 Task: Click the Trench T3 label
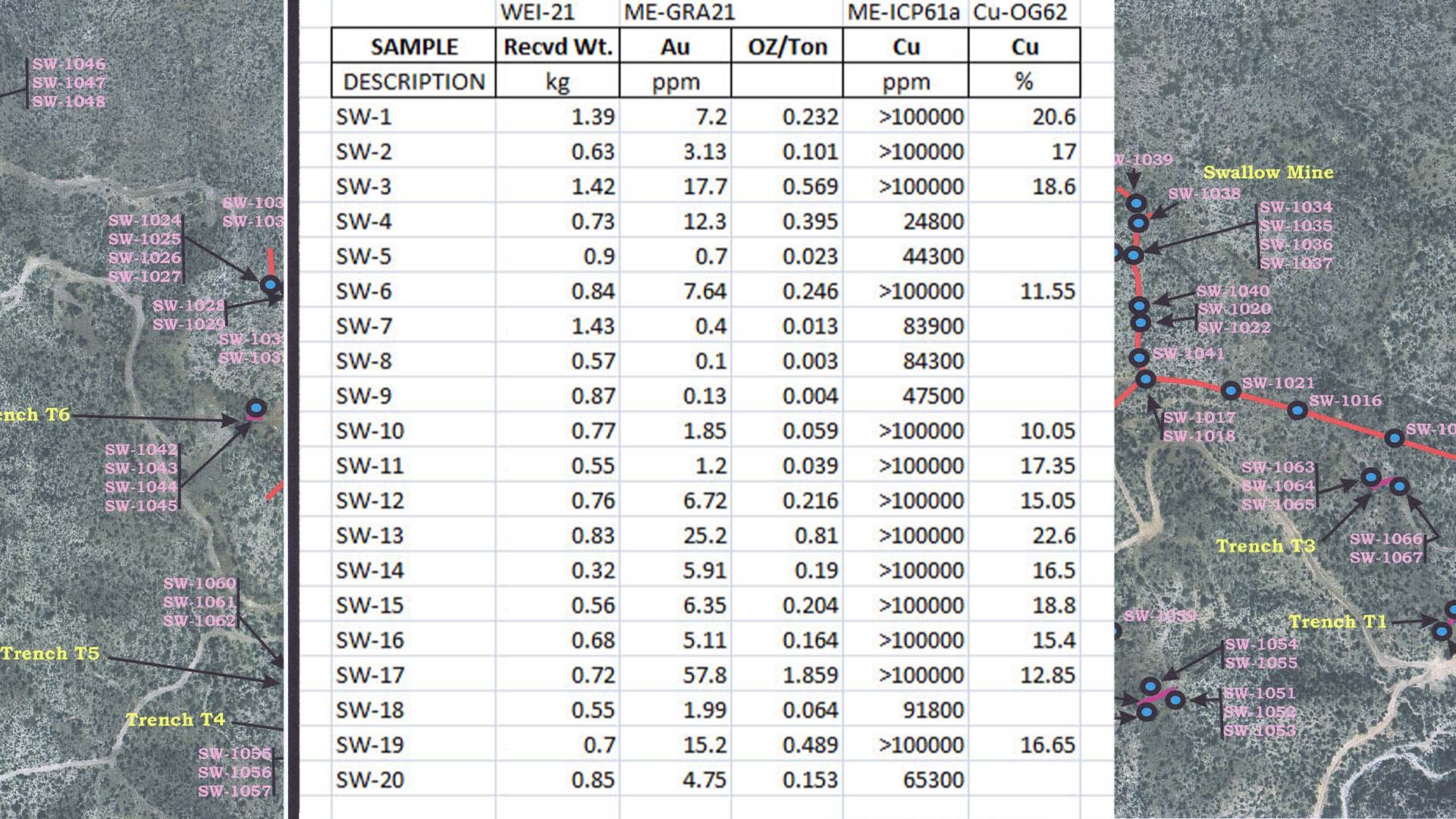point(1265,546)
